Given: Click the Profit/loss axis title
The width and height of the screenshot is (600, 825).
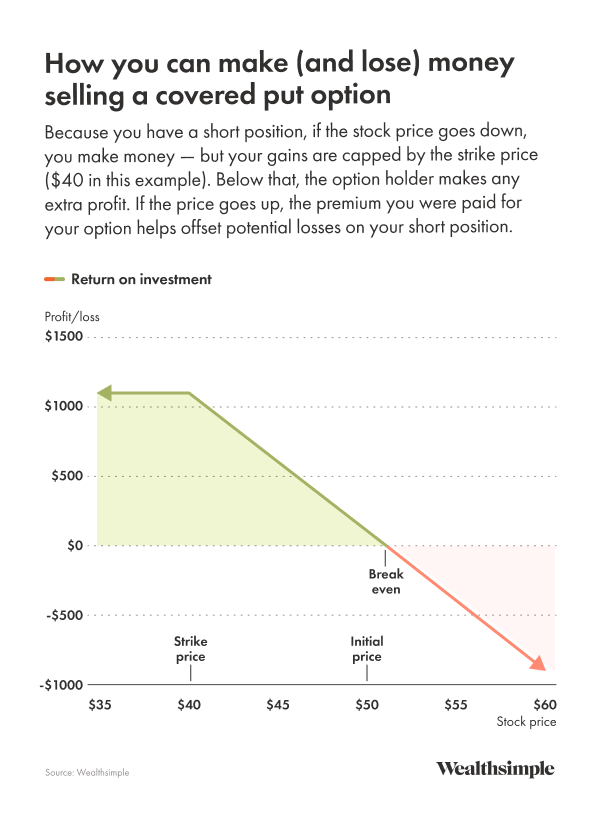Looking at the screenshot, I should [x=72, y=317].
